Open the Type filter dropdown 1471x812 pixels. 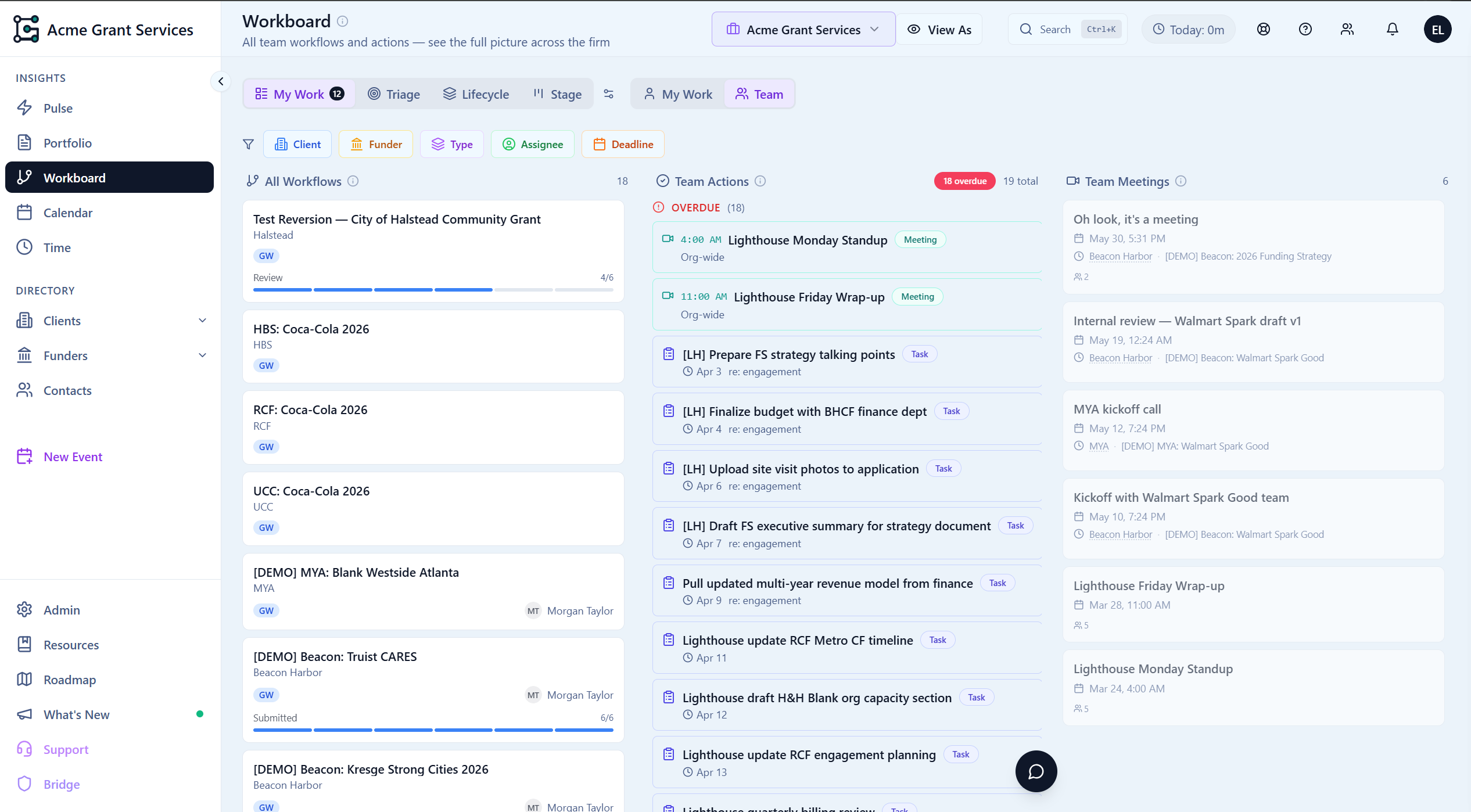point(452,144)
